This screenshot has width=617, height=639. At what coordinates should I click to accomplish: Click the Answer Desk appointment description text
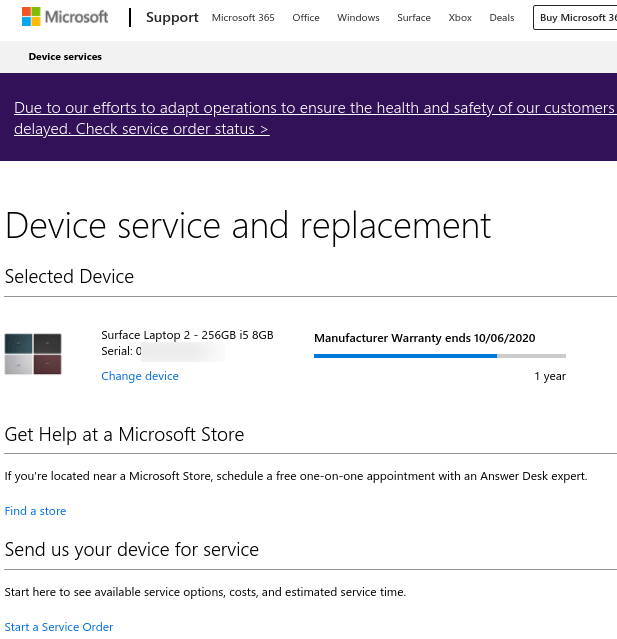click(296, 476)
